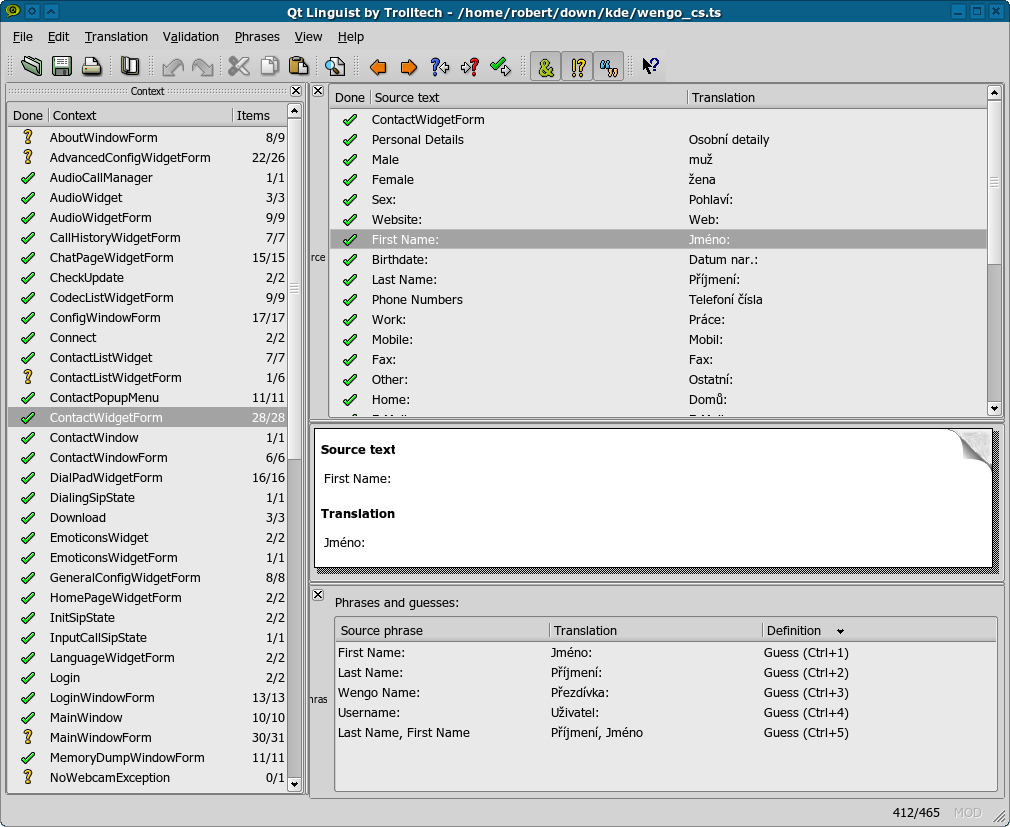The height and width of the screenshot is (827, 1010).
Task: Go to previous item with left arrow
Action: tap(378, 67)
